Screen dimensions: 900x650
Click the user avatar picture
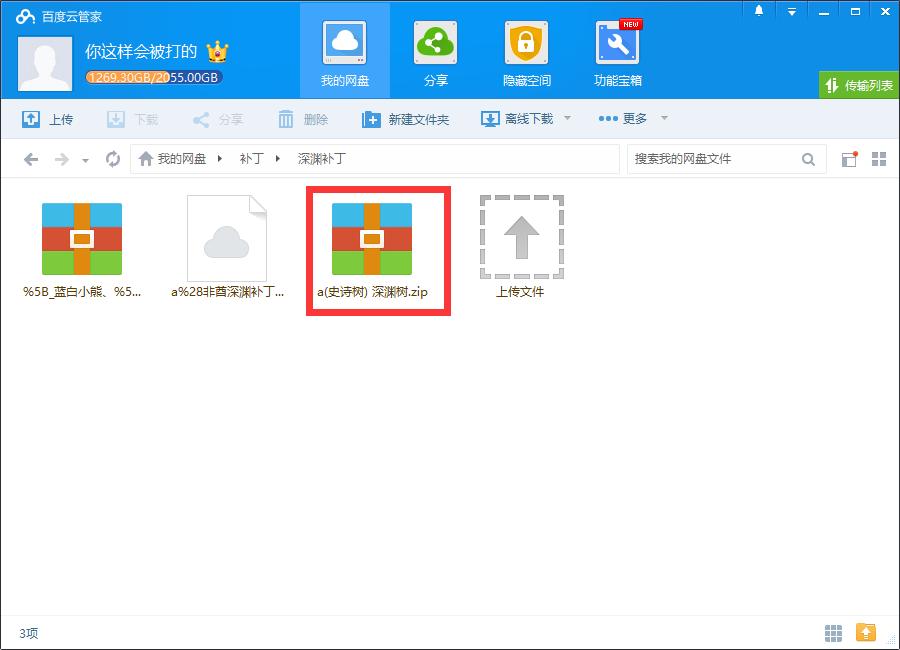pos(45,64)
